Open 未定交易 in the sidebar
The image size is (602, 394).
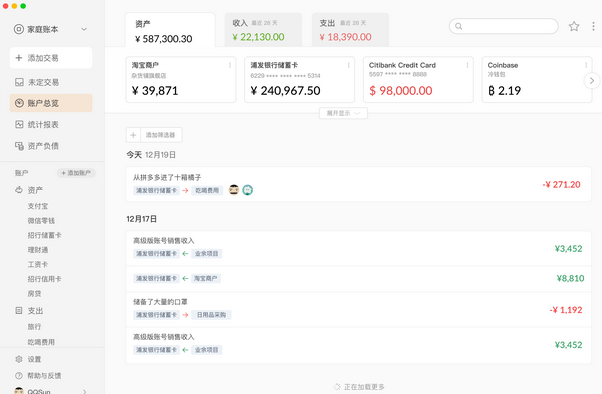[51, 82]
